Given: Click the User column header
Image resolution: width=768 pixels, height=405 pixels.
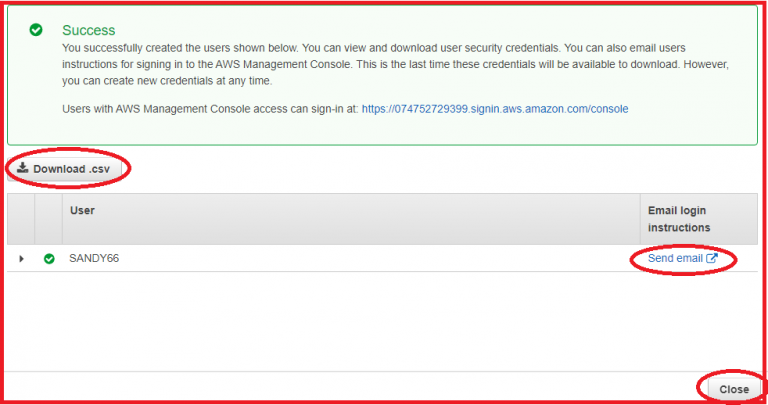Looking at the screenshot, I should (x=82, y=211).
